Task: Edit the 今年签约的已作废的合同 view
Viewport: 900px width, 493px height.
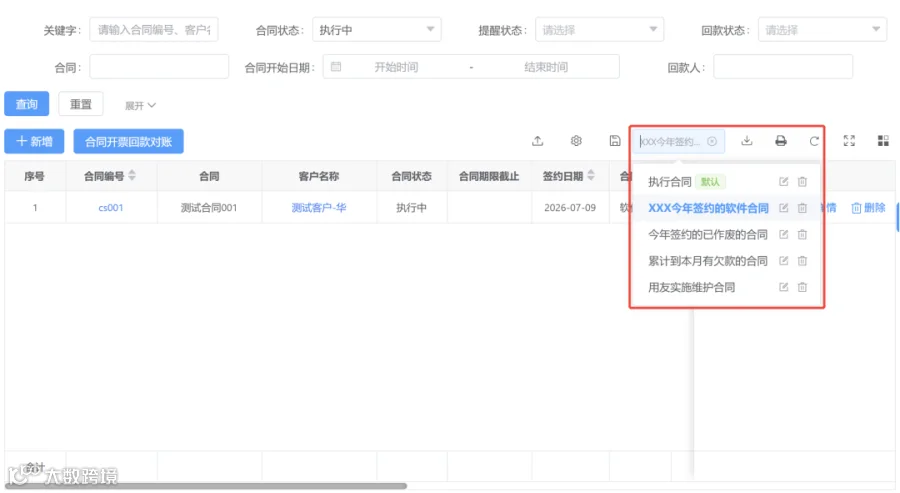Action: (783, 234)
